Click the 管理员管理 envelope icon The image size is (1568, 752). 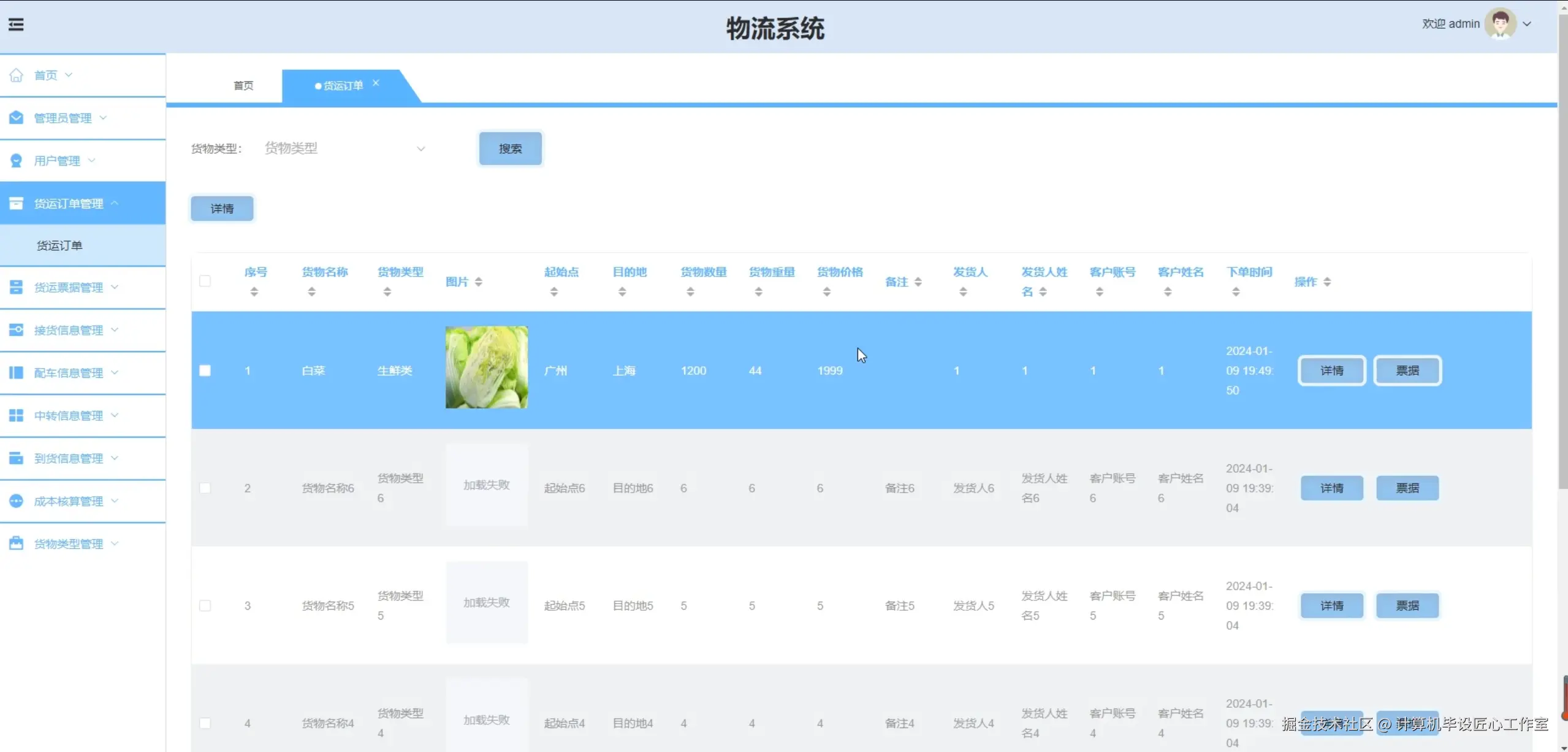(17, 118)
